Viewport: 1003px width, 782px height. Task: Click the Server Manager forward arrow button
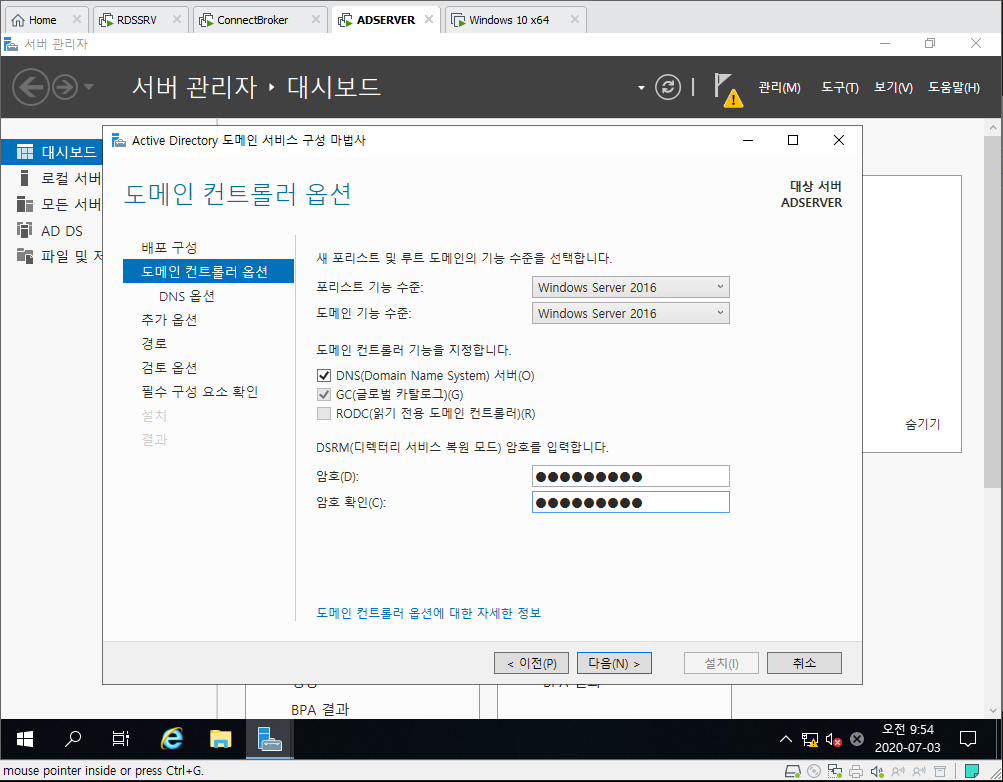click(x=65, y=87)
